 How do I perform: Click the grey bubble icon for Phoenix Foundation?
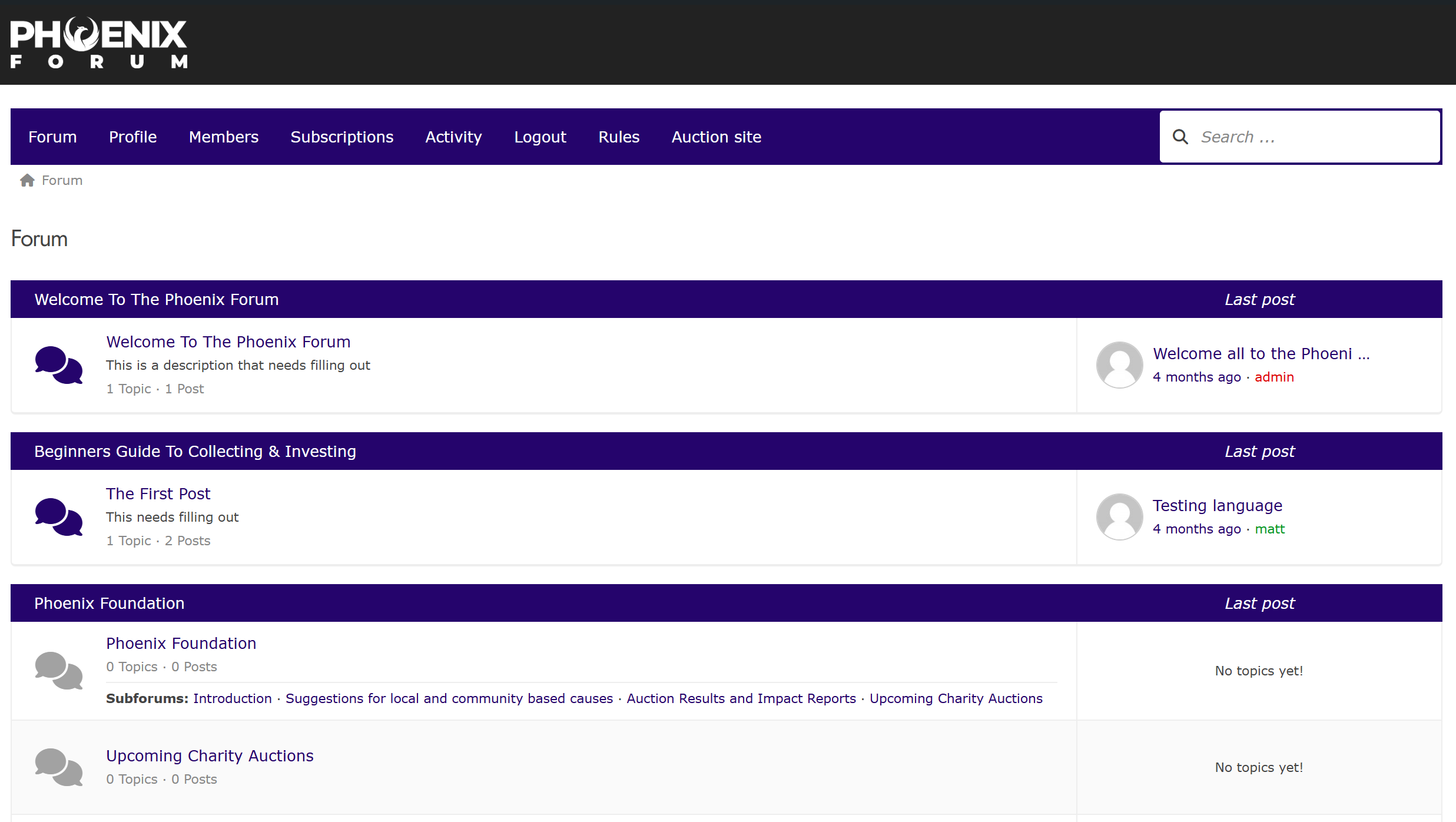pos(58,670)
